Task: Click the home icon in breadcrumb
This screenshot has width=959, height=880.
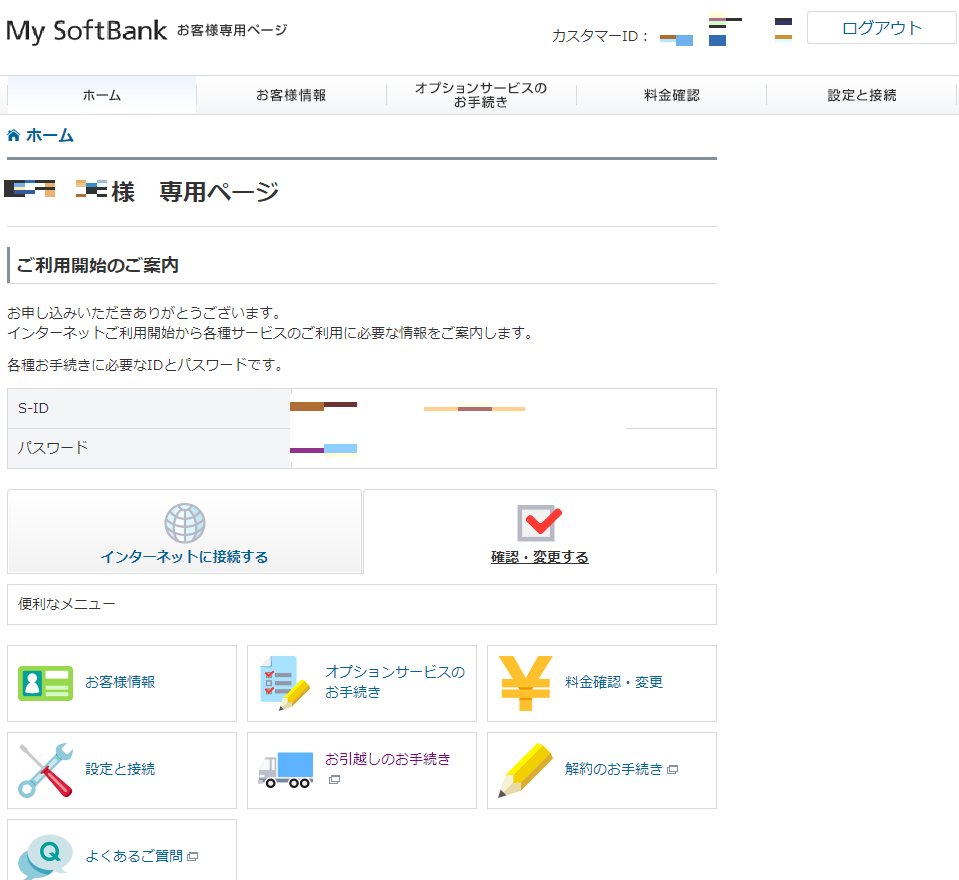Action: tap(13, 135)
